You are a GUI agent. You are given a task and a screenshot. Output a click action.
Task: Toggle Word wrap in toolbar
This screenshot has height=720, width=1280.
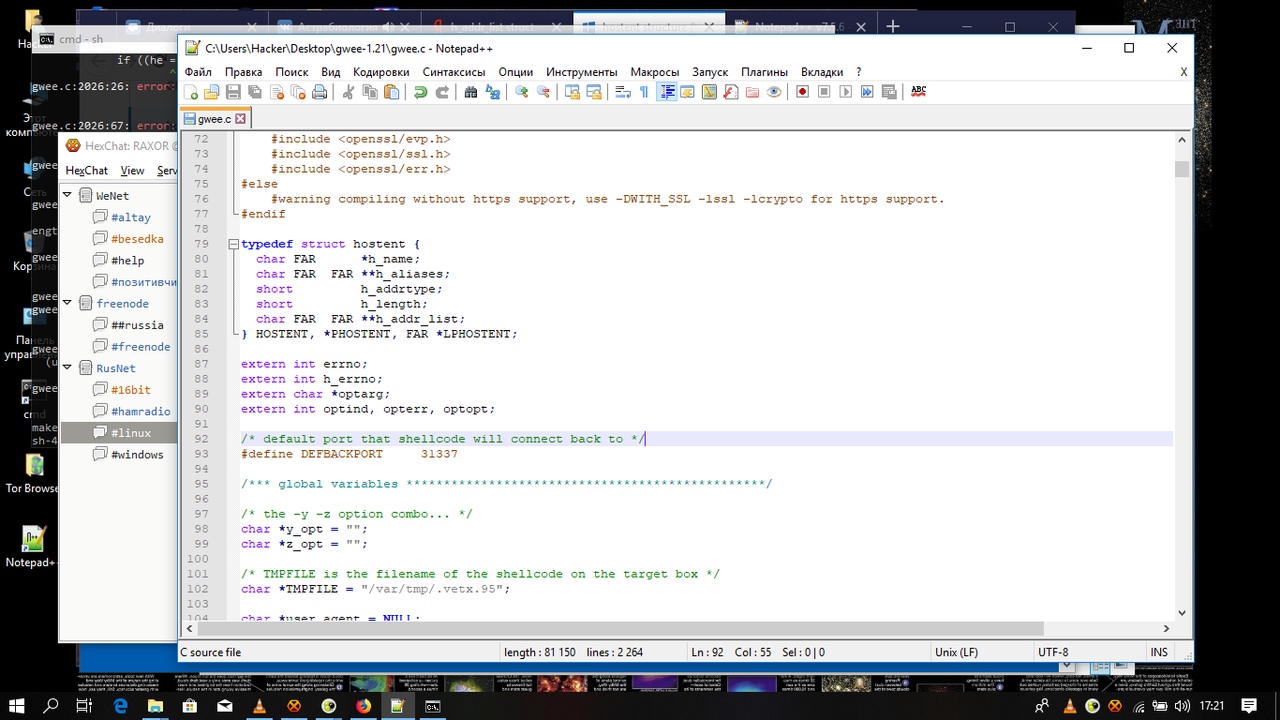622,92
